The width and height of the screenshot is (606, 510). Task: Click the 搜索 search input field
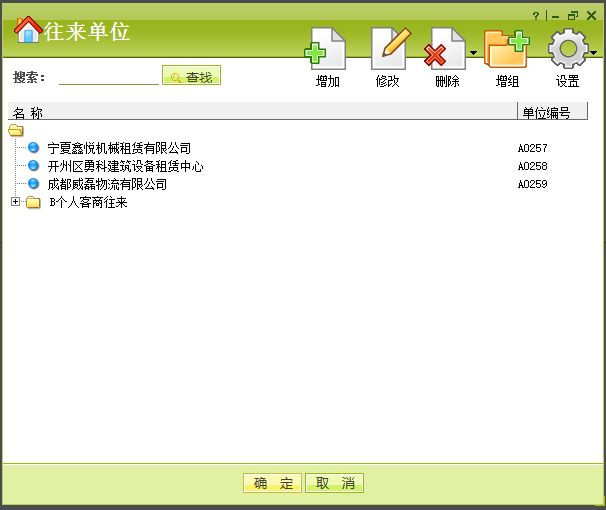108,77
